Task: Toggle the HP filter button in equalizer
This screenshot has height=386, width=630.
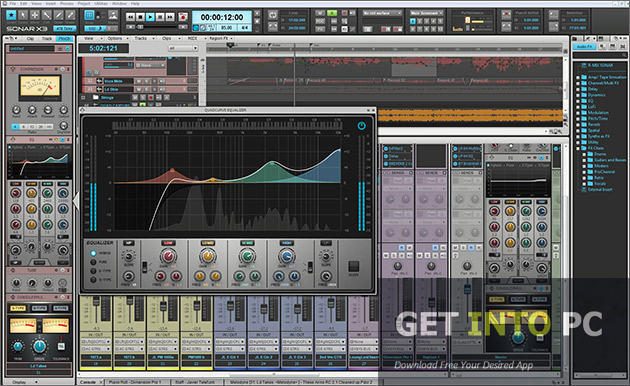Action: 129,243
